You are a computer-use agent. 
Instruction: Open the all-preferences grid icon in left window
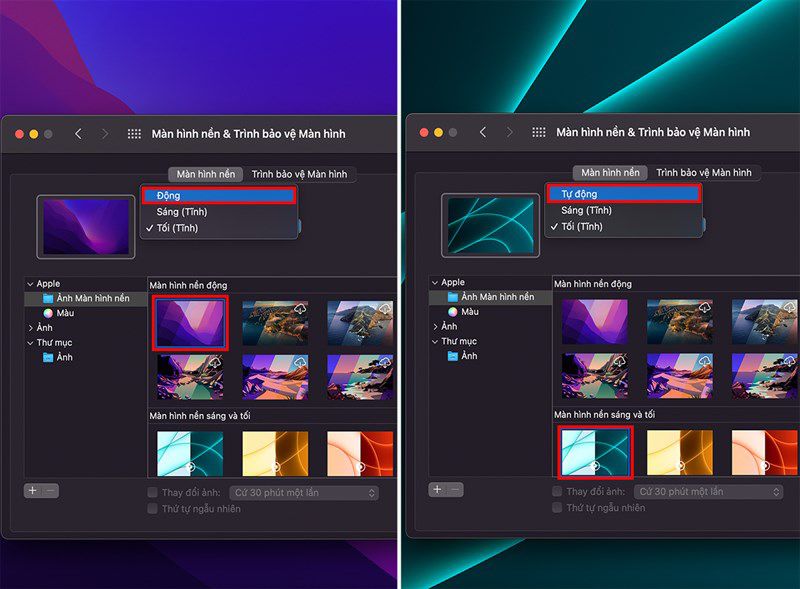coord(134,134)
